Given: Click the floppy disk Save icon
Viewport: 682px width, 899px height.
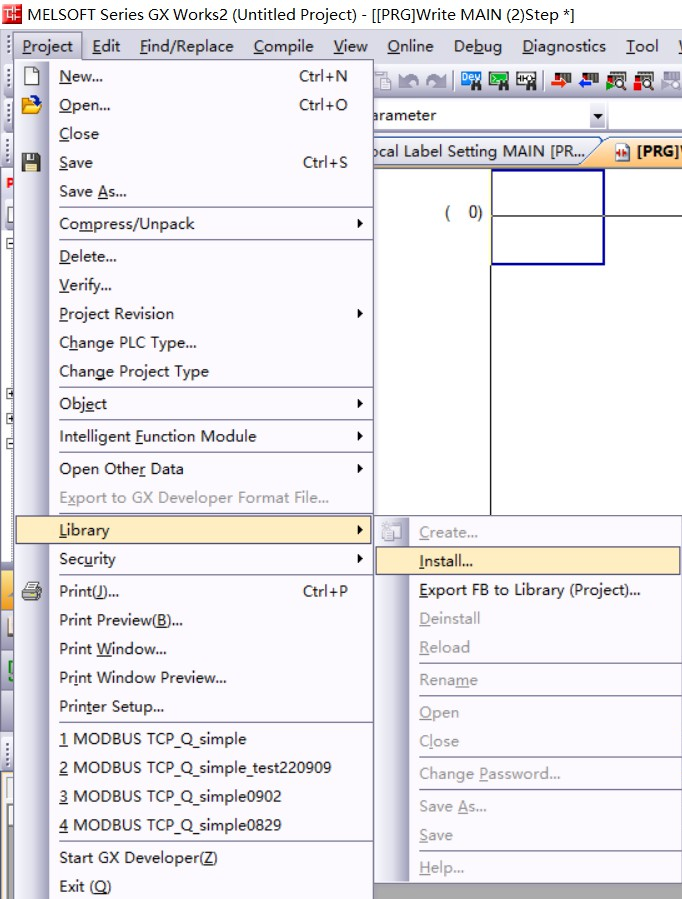Looking at the screenshot, I should 32,162.
